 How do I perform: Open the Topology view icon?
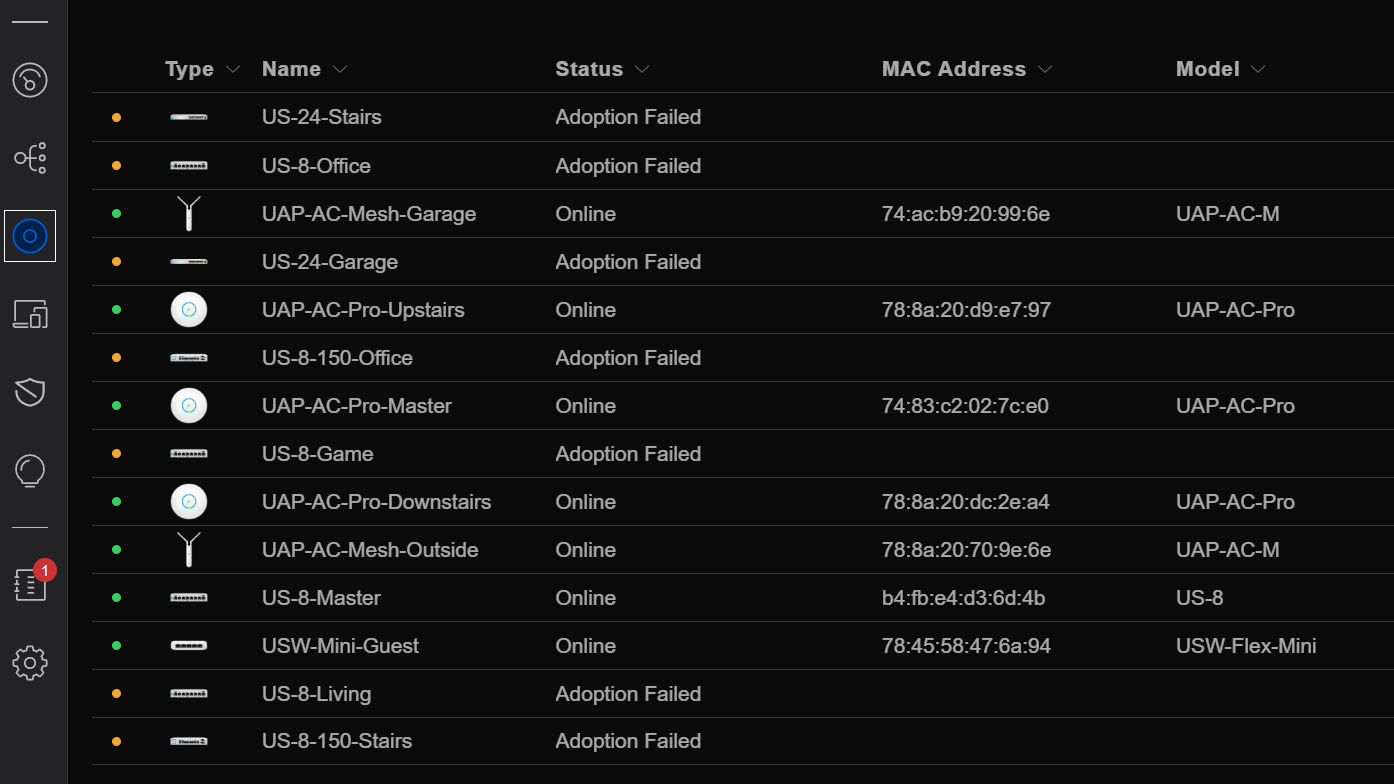coord(30,158)
